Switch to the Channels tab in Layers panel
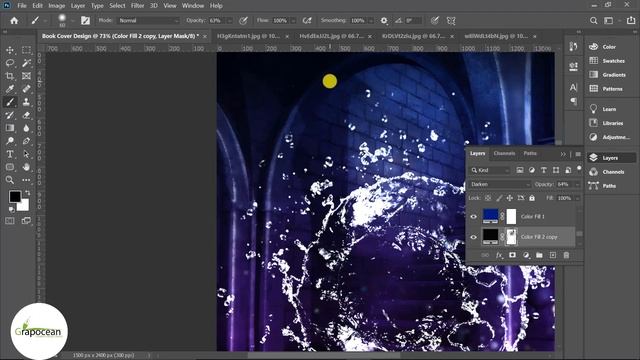This screenshot has height=360, width=640. point(504,153)
